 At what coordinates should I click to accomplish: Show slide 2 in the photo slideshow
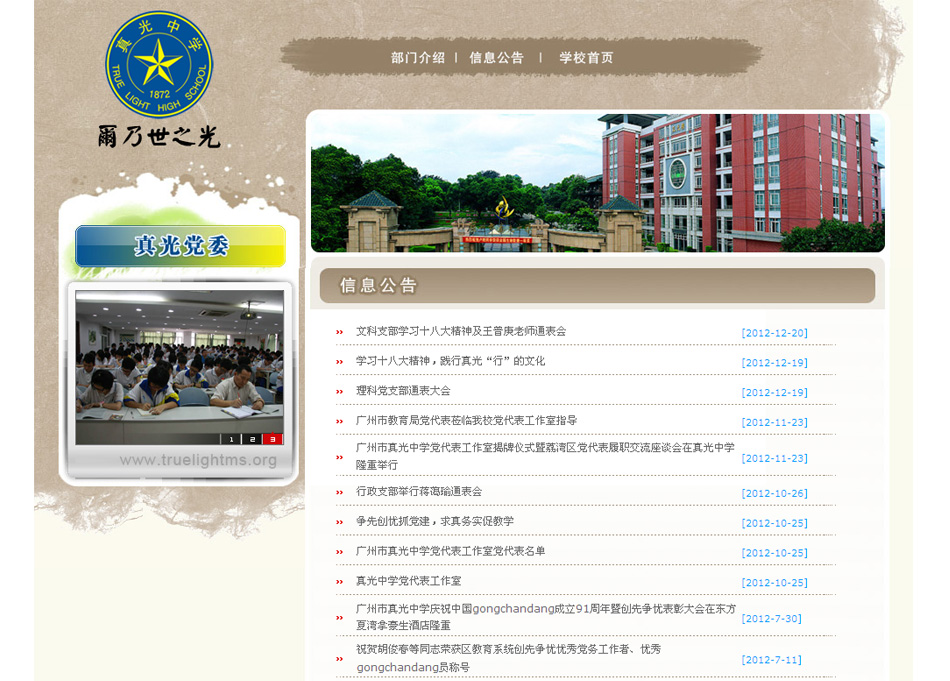coord(251,439)
